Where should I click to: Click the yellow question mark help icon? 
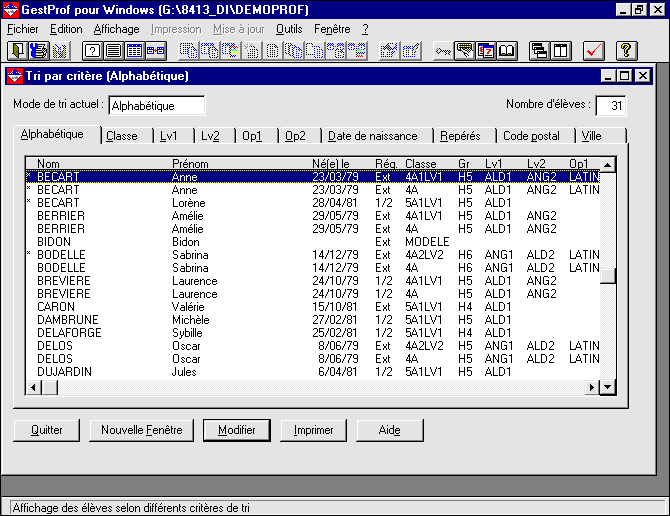click(626, 50)
